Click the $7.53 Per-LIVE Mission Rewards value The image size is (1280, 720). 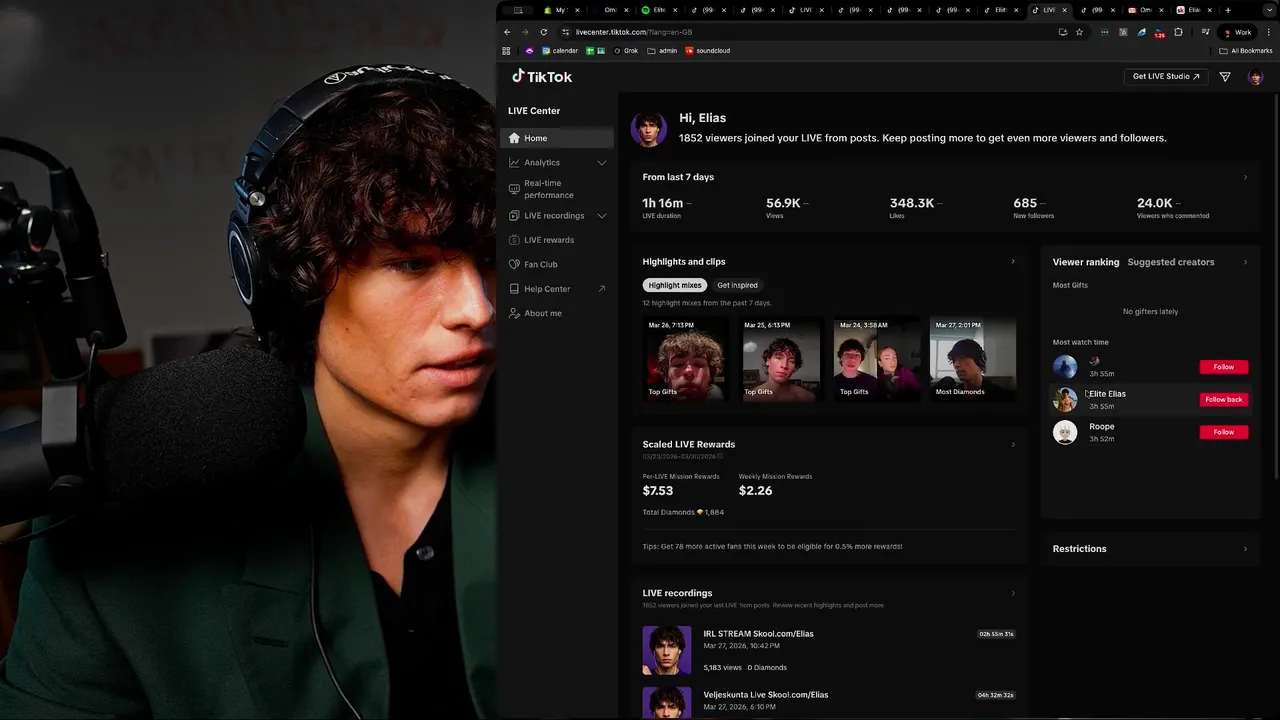(x=658, y=491)
